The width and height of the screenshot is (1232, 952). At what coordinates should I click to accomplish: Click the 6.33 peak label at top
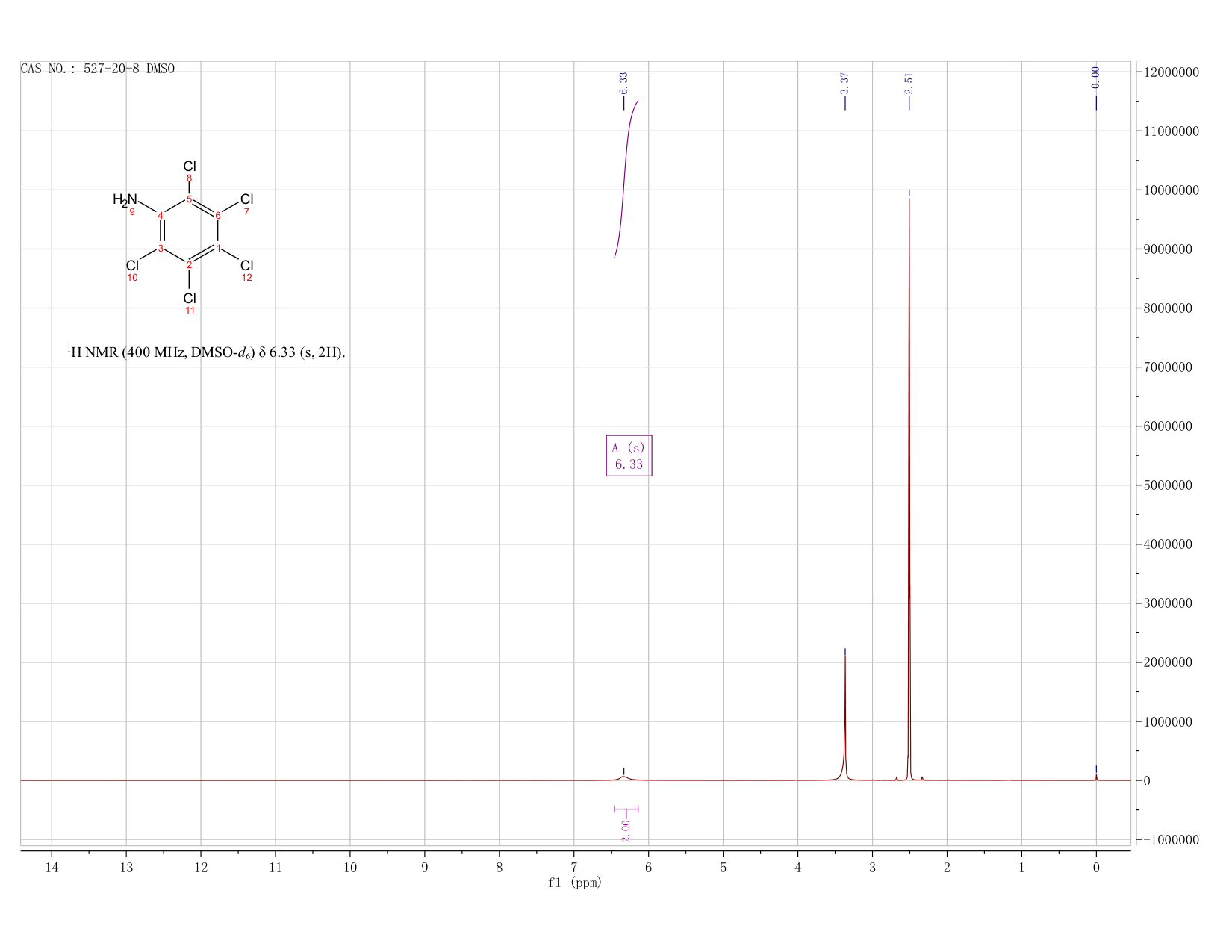(623, 84)
